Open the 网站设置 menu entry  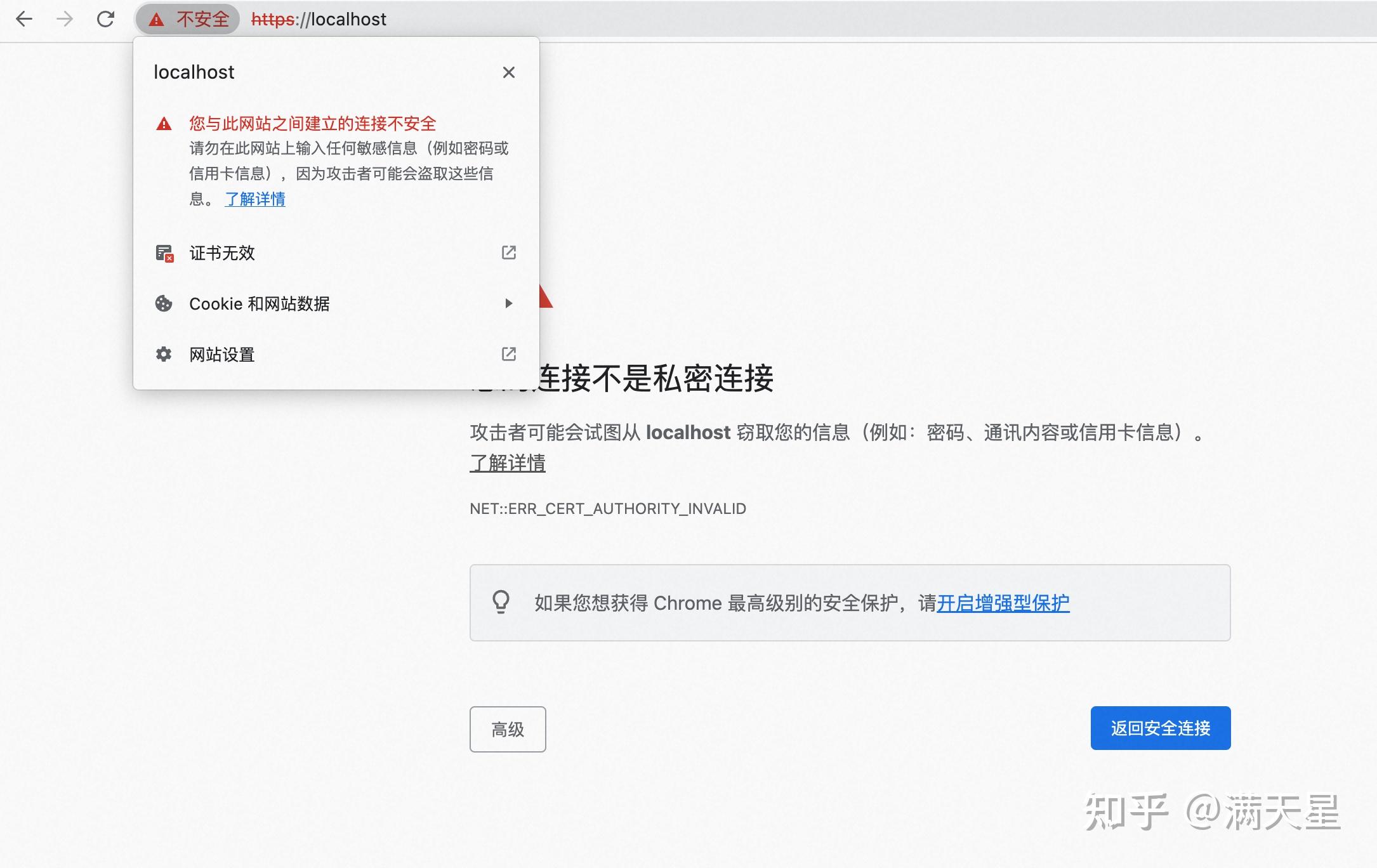pyautogui.click(x=221, y=354)
